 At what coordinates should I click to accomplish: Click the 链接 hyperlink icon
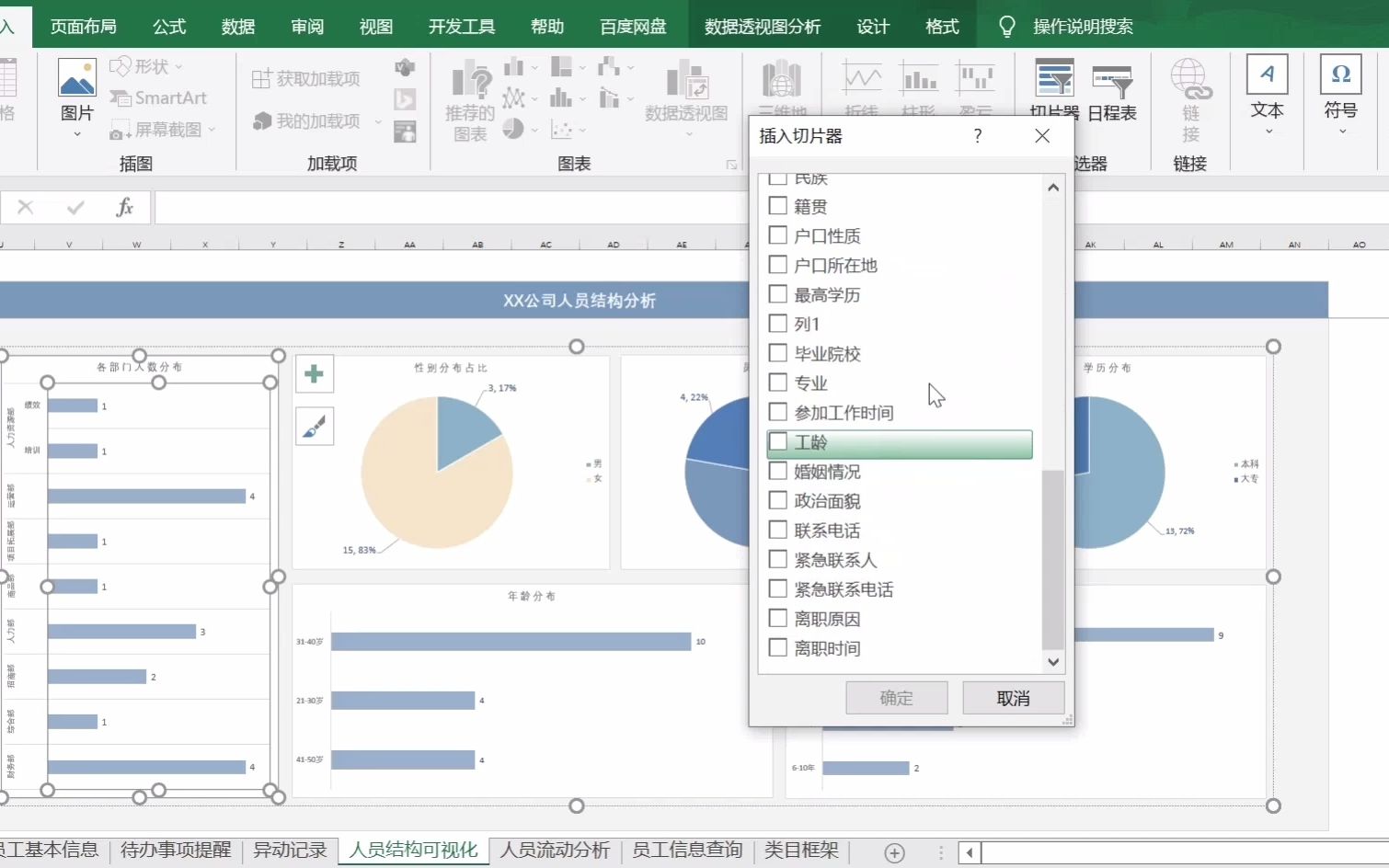tap(1190, 79)
